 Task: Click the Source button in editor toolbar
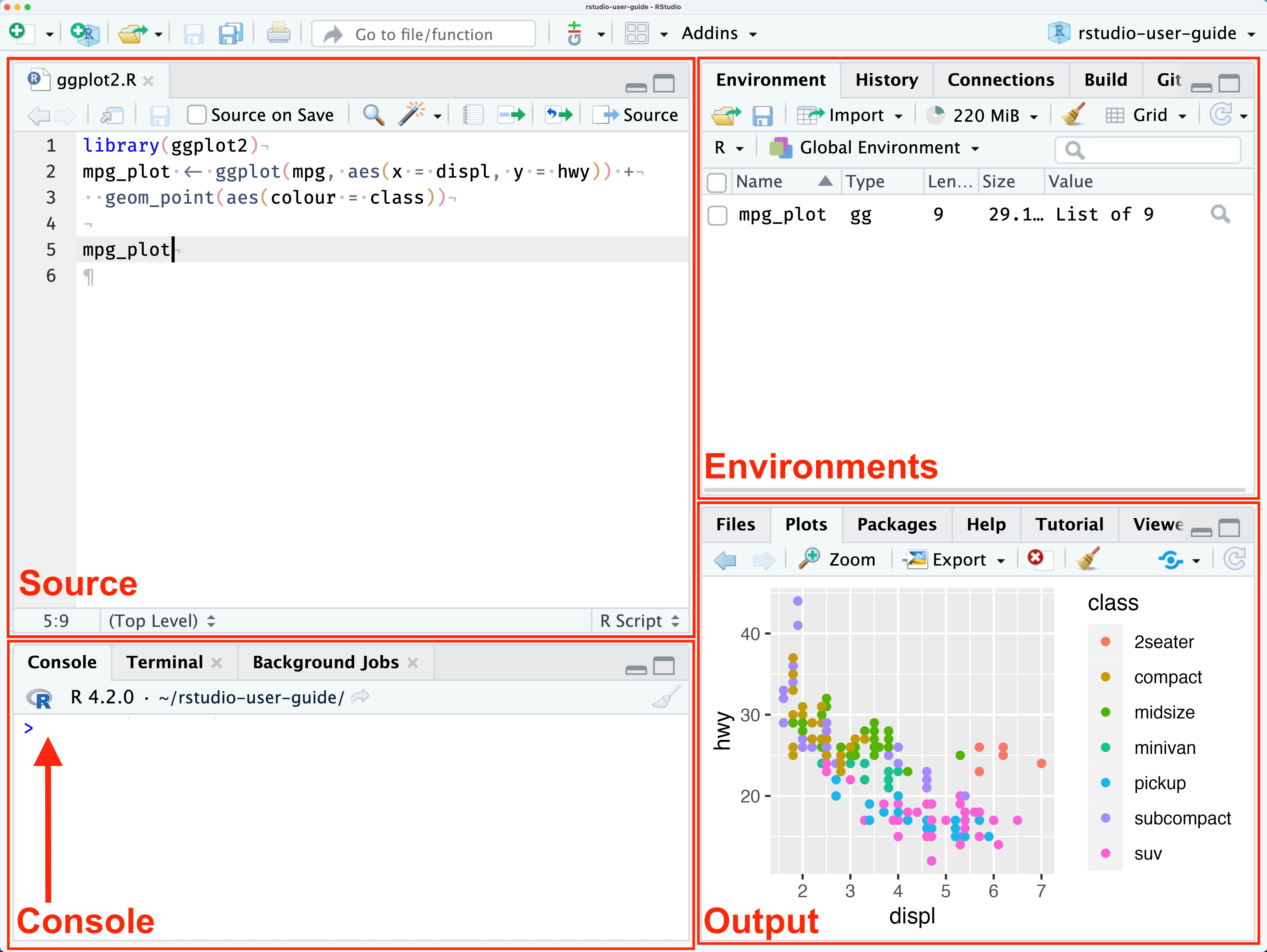tap(635, 115)
